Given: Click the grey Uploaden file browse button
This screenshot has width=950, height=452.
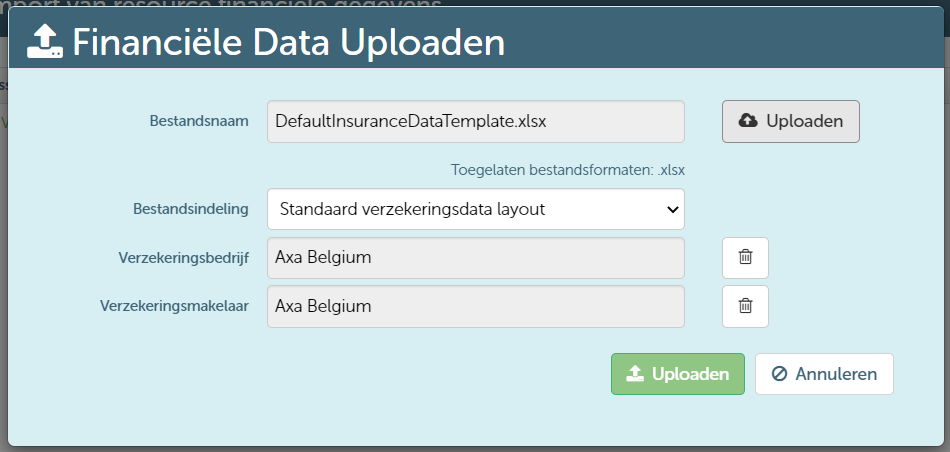Looking at the screenshot, I should [x=790, y=121].
